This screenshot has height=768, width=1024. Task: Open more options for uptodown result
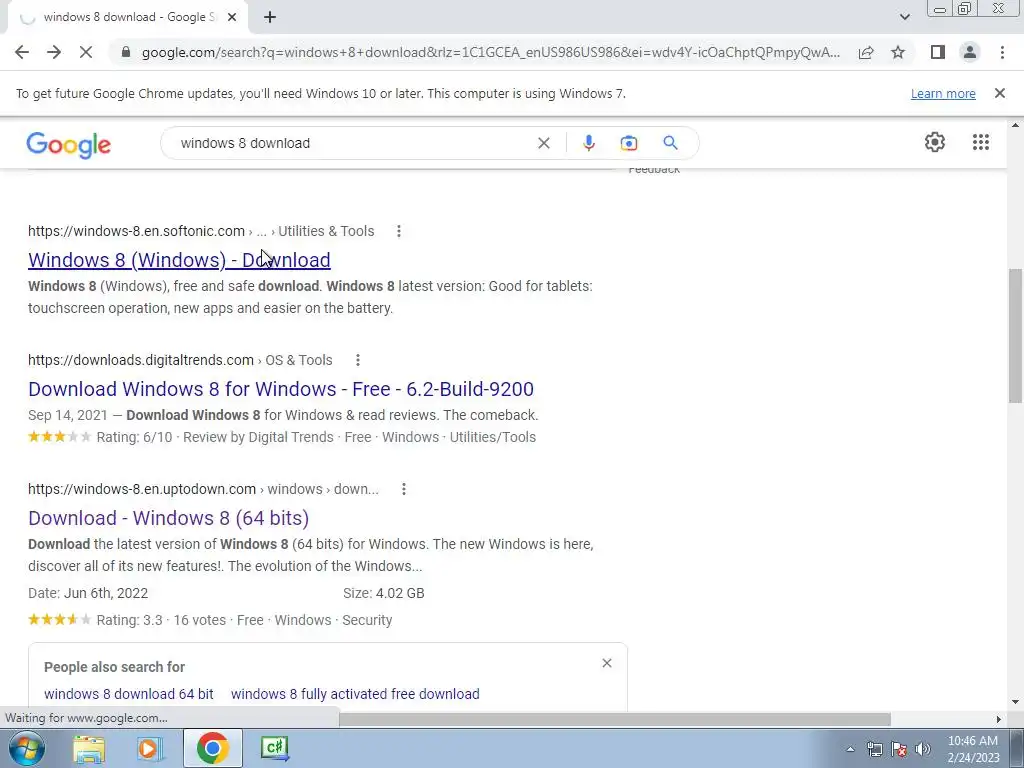pos(404,489)
